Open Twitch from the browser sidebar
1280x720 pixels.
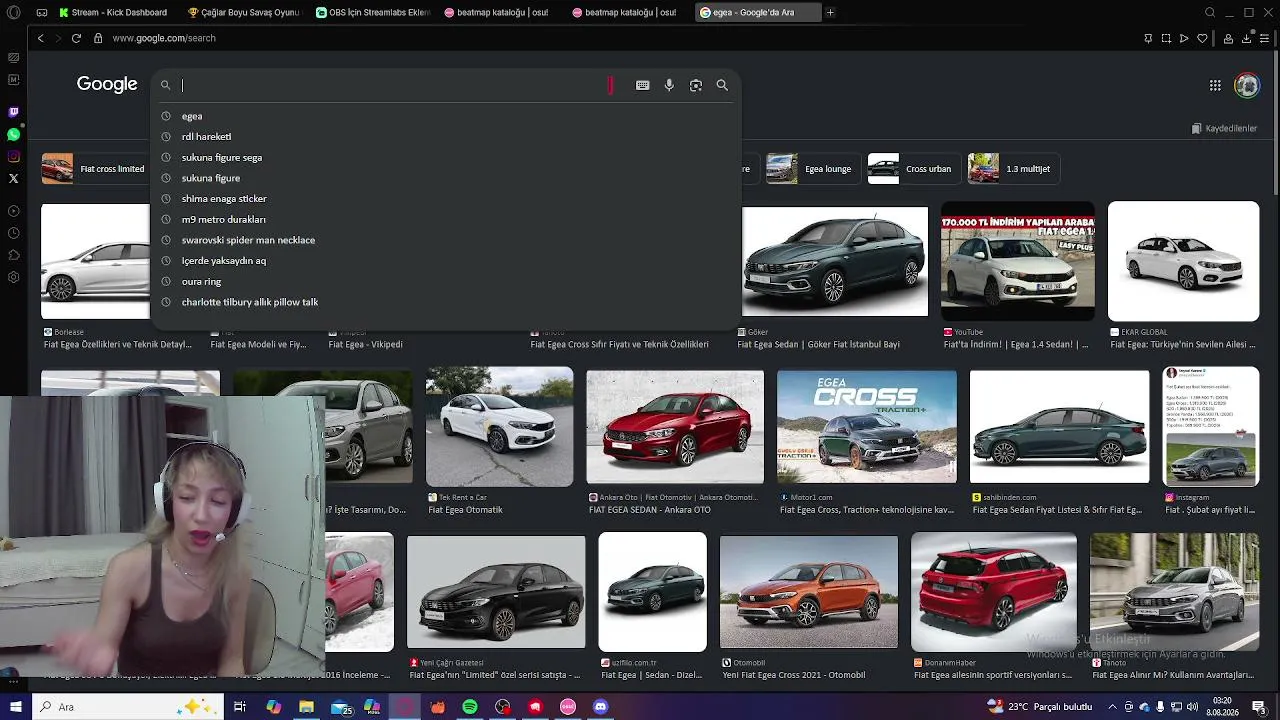[x=13, y=112]
